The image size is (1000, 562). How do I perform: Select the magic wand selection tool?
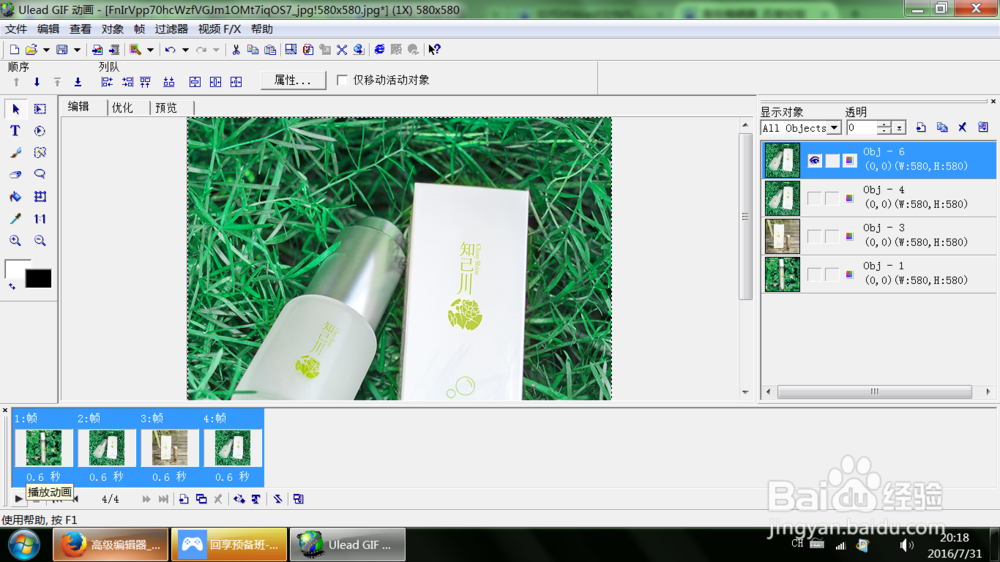(40, 152)
